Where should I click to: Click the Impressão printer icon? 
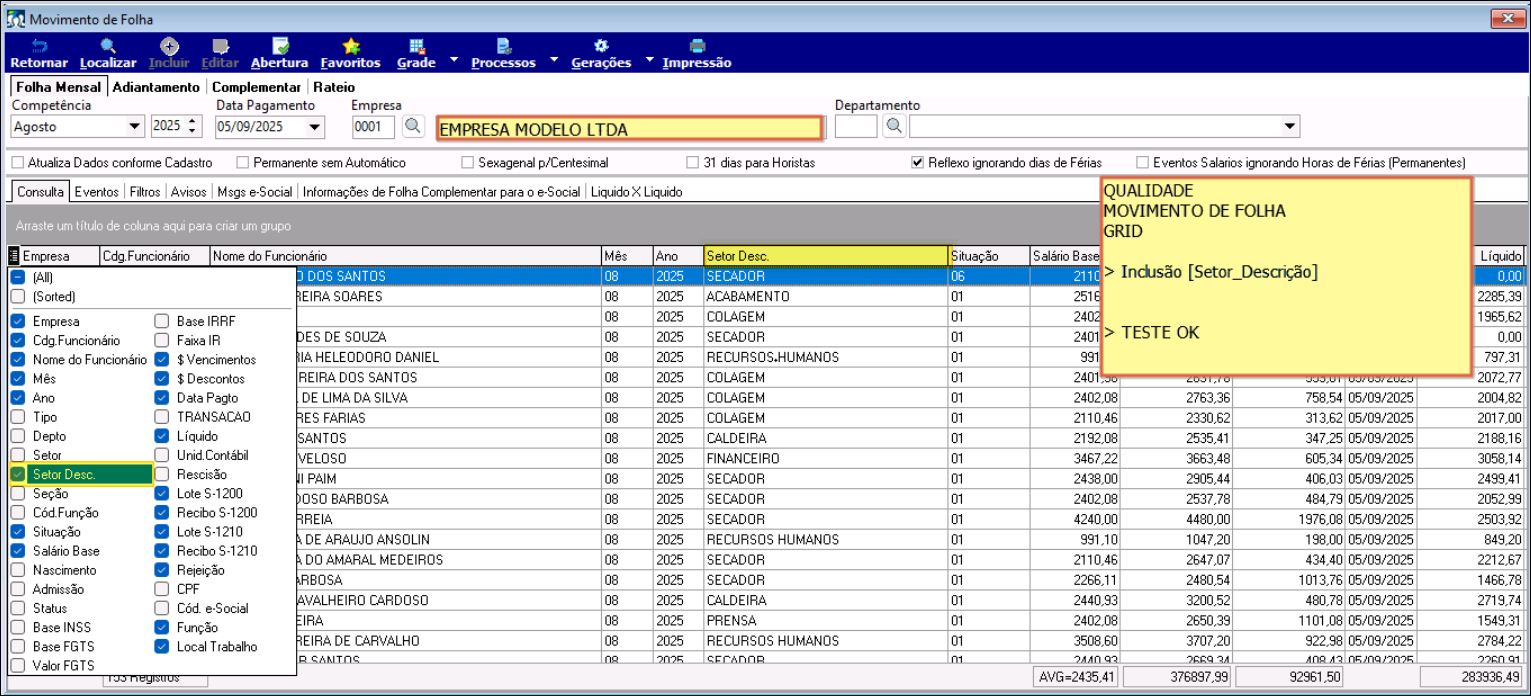click(697, 46)
